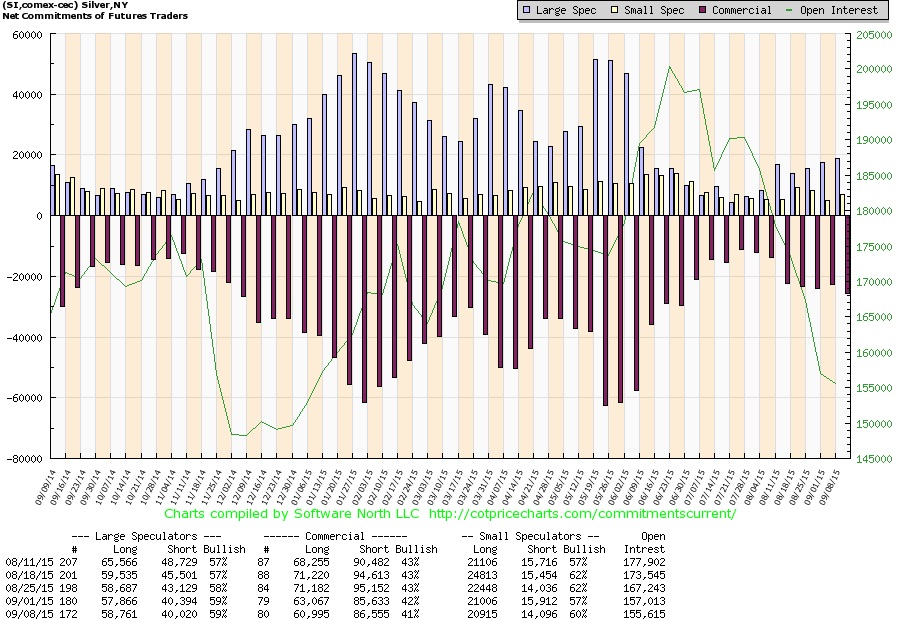Click the right axis label 175000

pos(874,247)
